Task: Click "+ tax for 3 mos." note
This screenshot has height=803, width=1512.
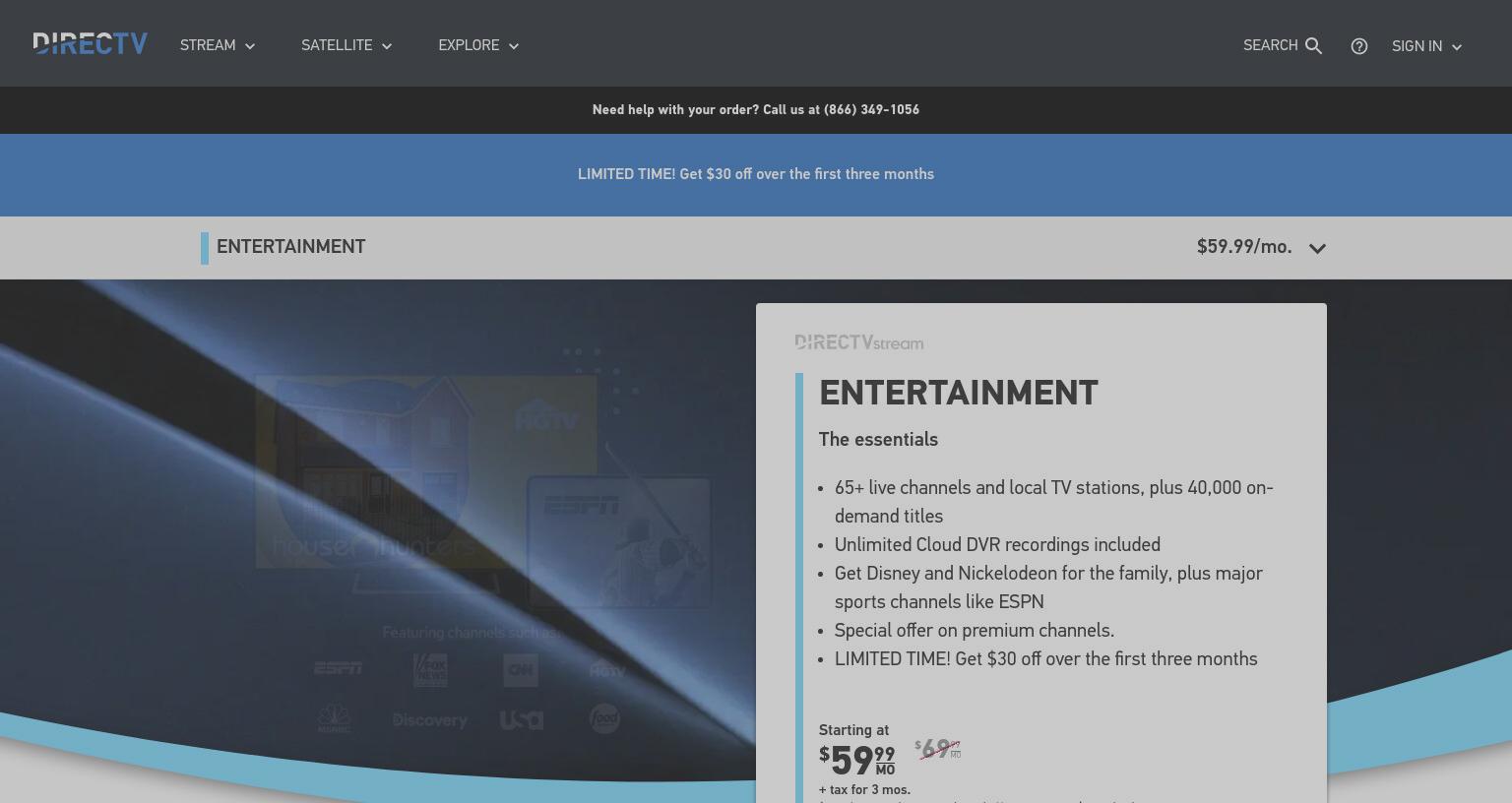Action: point(864,790)
